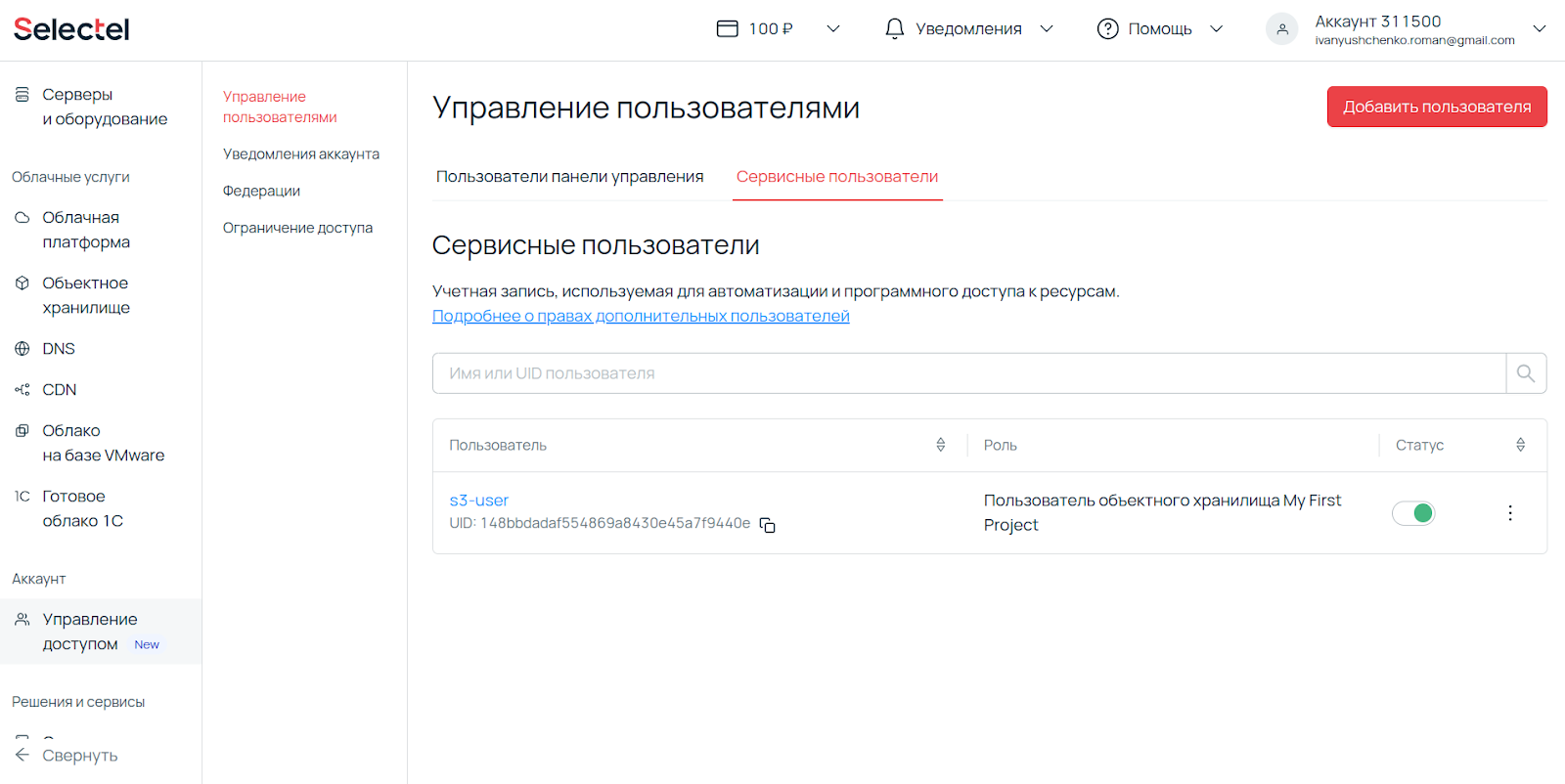Click the access management people icon
This screenshot has width=1565, height=784.
coord(22,620)
